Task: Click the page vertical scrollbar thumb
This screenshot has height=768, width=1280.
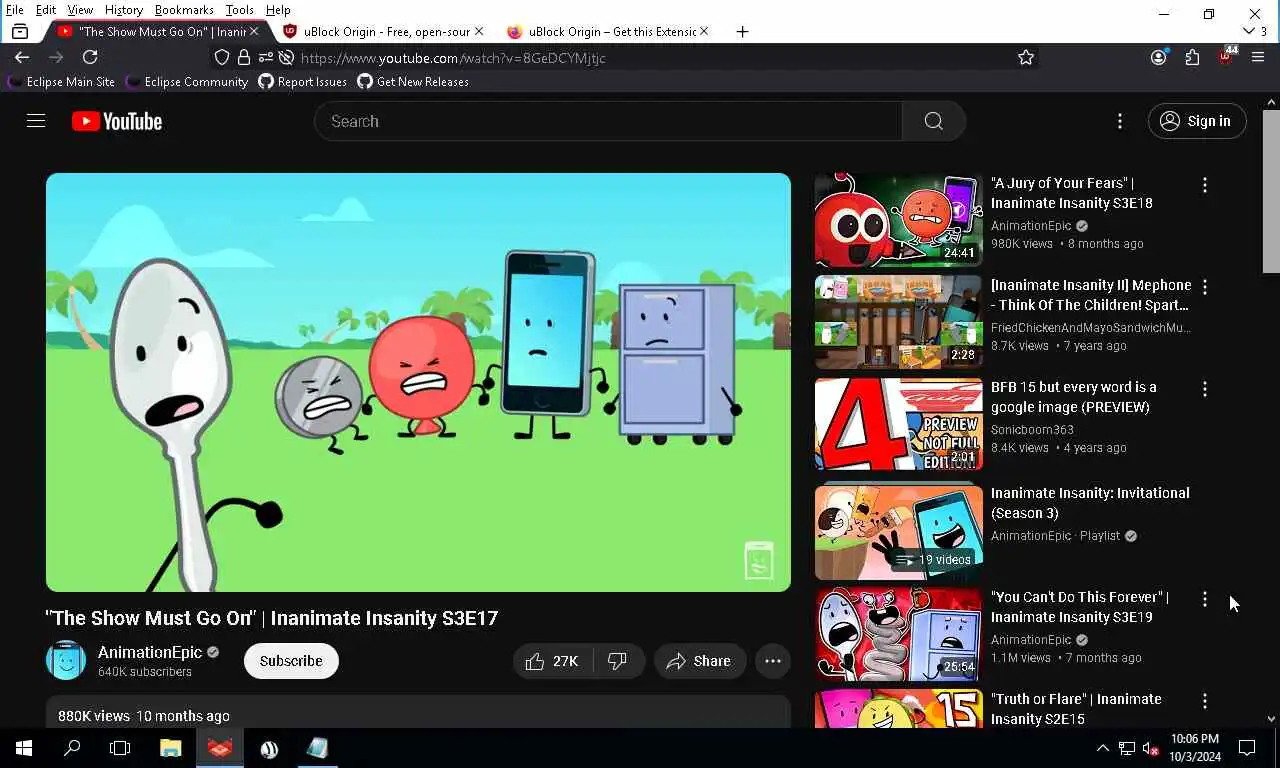Action: click(x=1271, y=190)
